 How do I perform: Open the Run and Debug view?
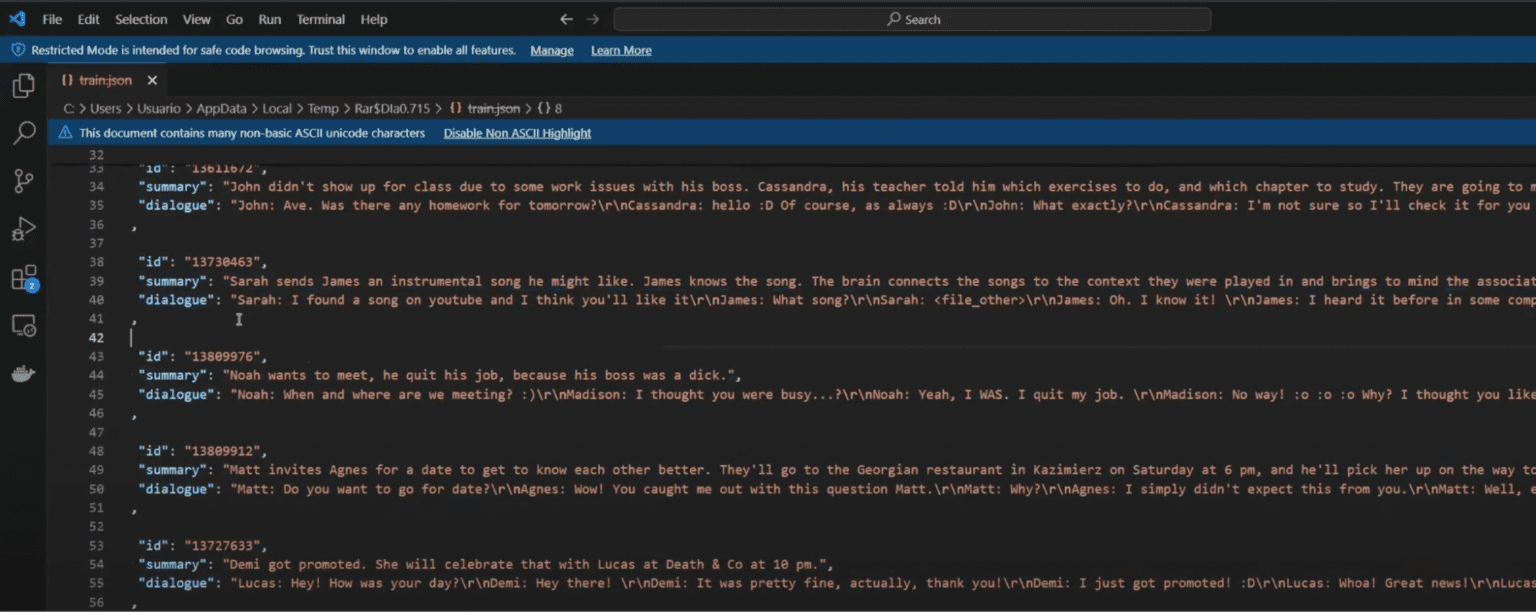tap(23, 229)
